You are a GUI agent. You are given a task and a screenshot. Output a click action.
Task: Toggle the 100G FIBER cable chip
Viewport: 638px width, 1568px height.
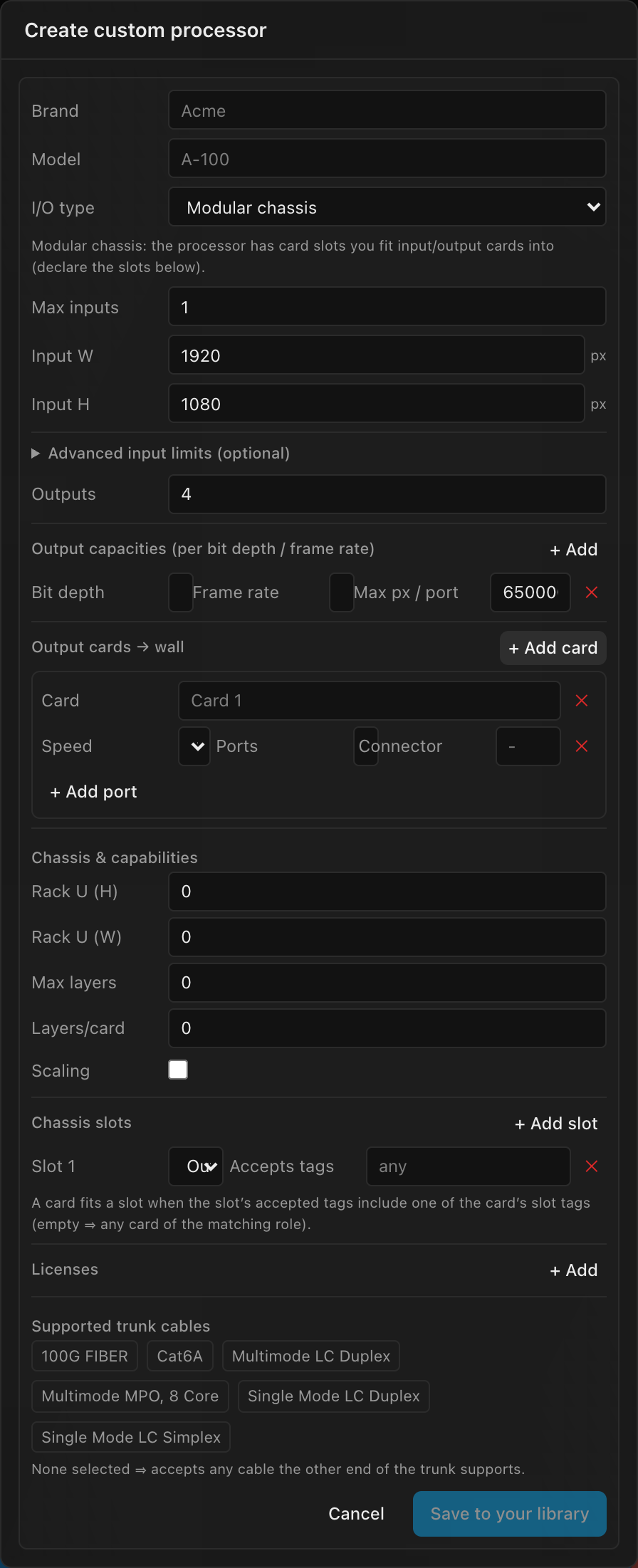click(85, 1356)
